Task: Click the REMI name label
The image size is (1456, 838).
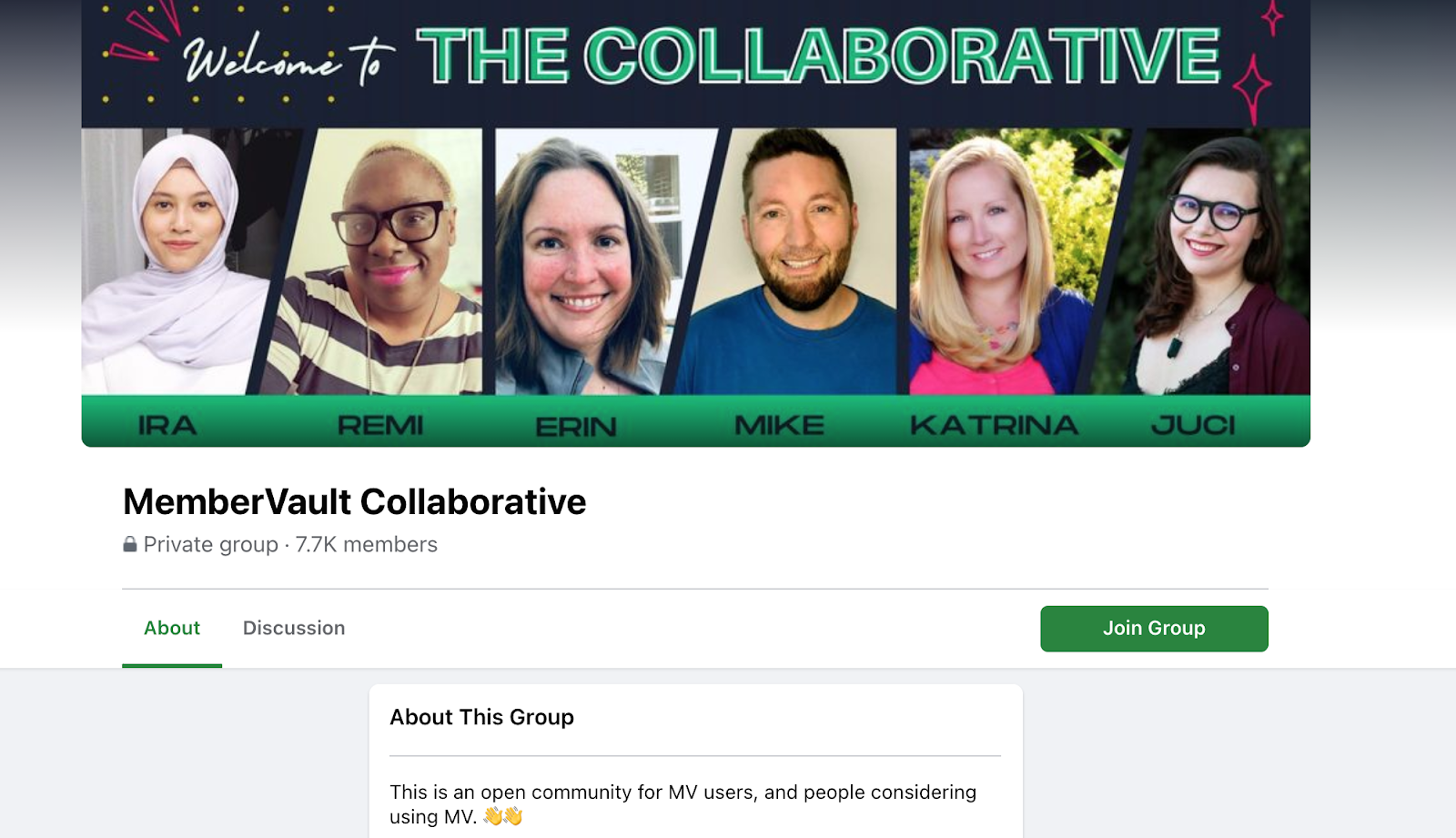Action: [x=380, y=425]
